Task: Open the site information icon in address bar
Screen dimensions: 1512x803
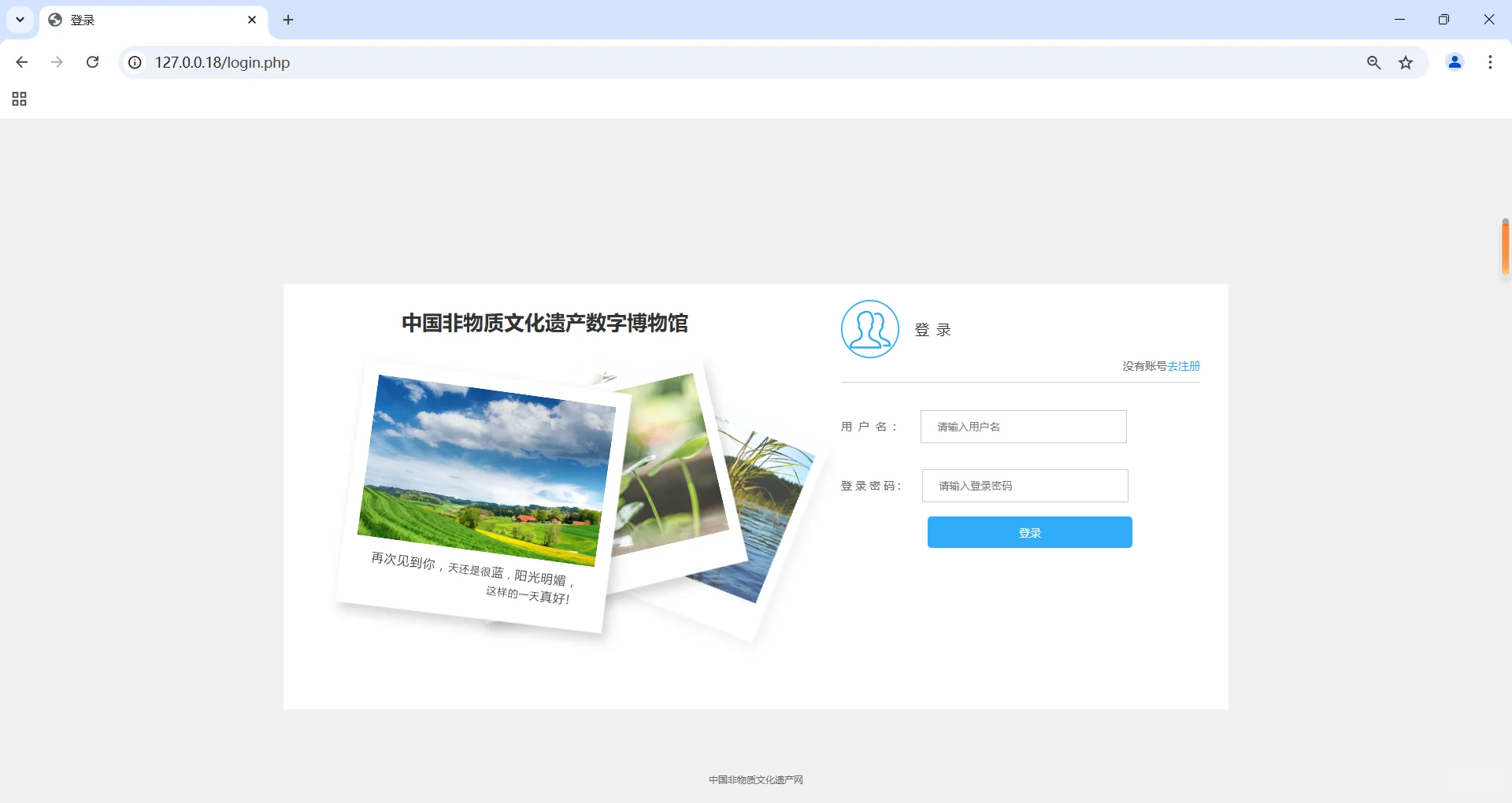Action: point(134,62)
